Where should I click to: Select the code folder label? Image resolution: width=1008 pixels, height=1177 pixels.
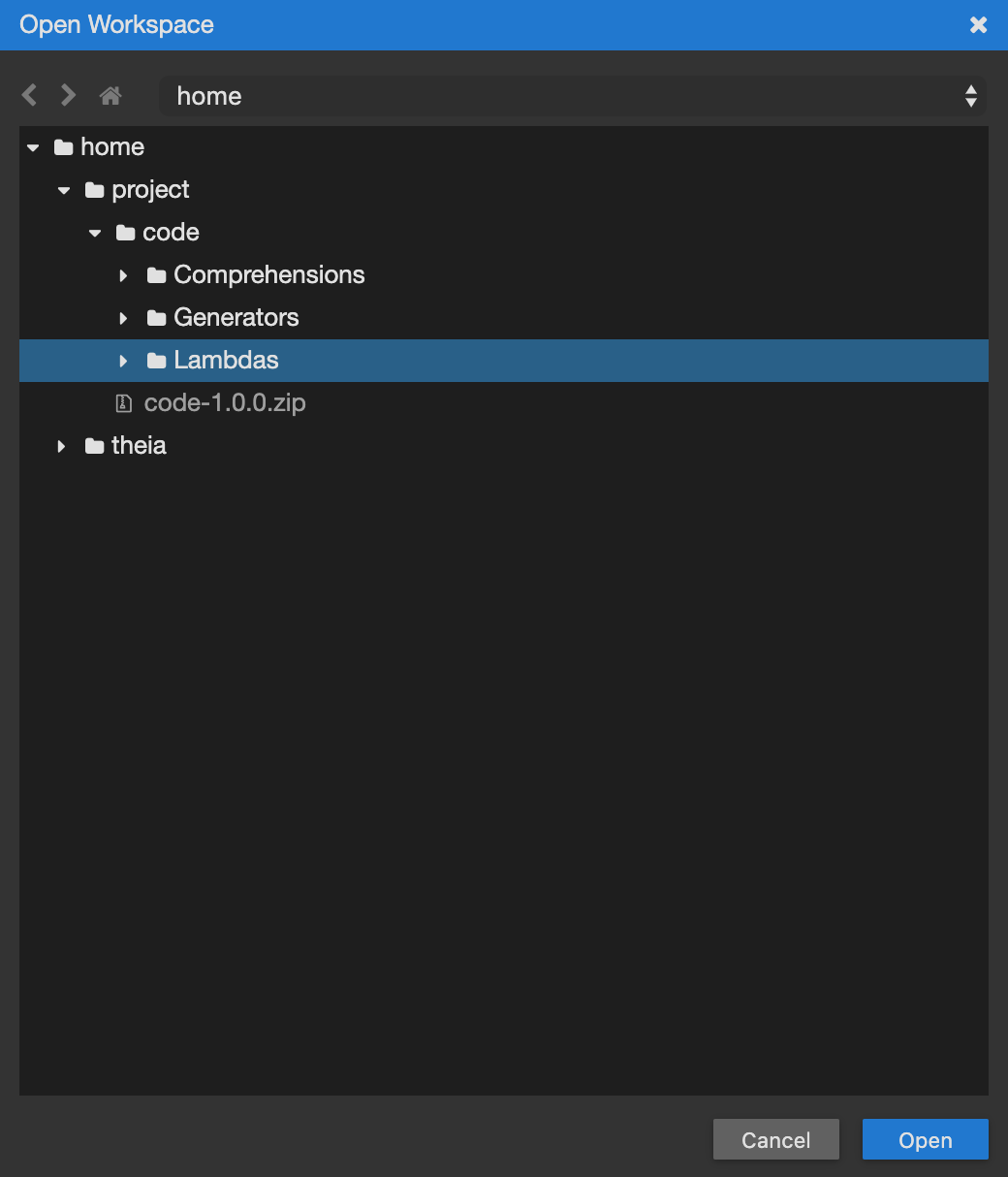pyautogui.click(x=171, y=233)
